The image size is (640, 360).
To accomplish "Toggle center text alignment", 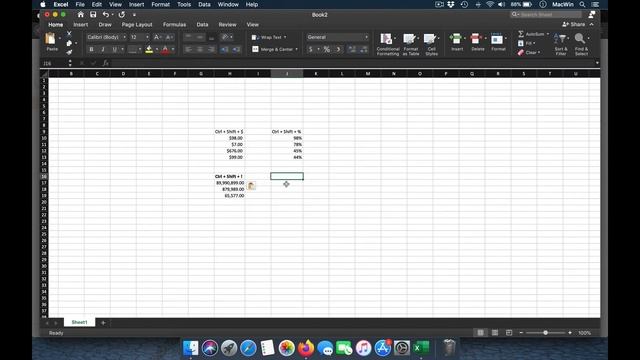I will [200, 49].
